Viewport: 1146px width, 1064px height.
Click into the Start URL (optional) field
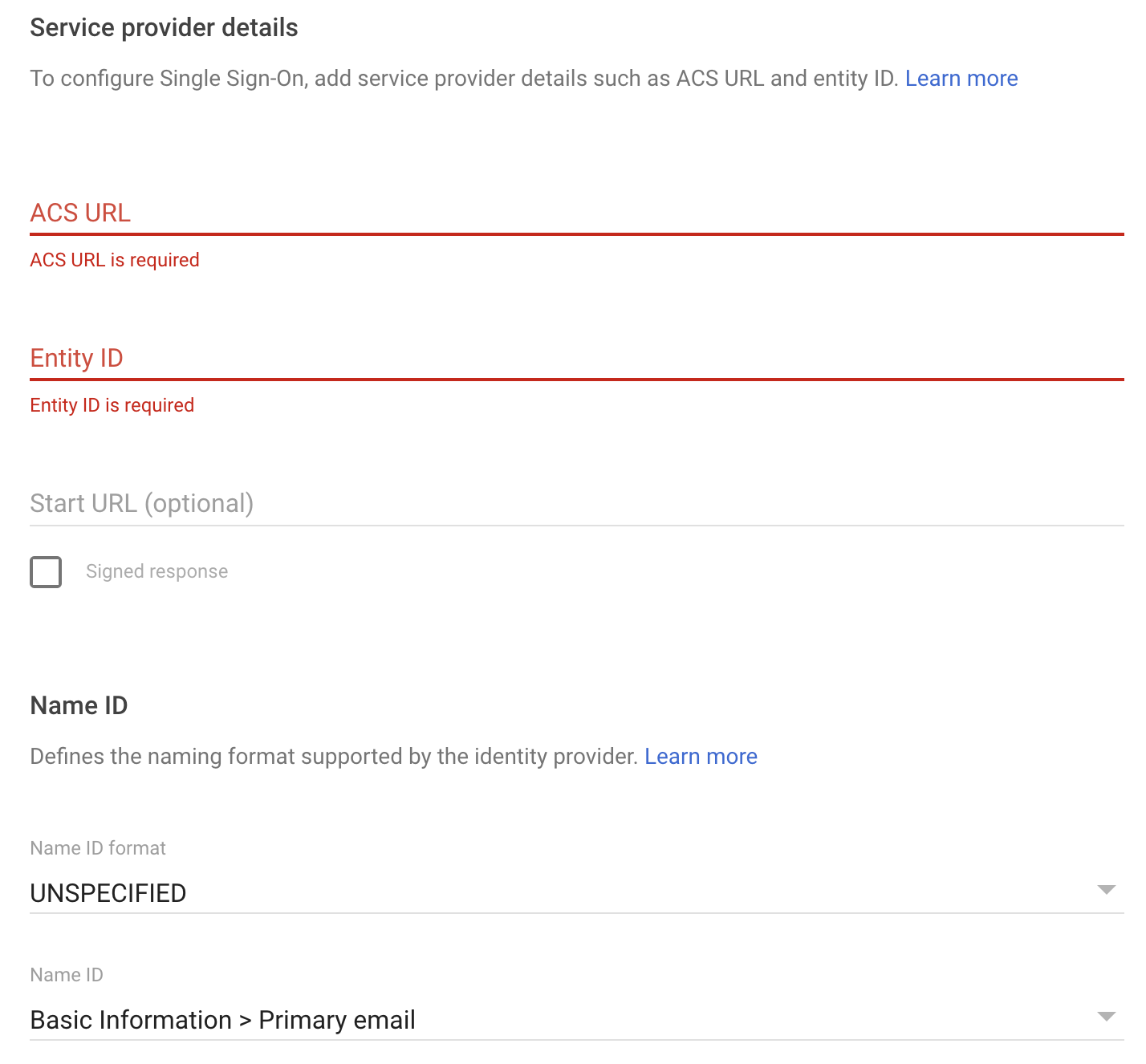click(576, 503)
